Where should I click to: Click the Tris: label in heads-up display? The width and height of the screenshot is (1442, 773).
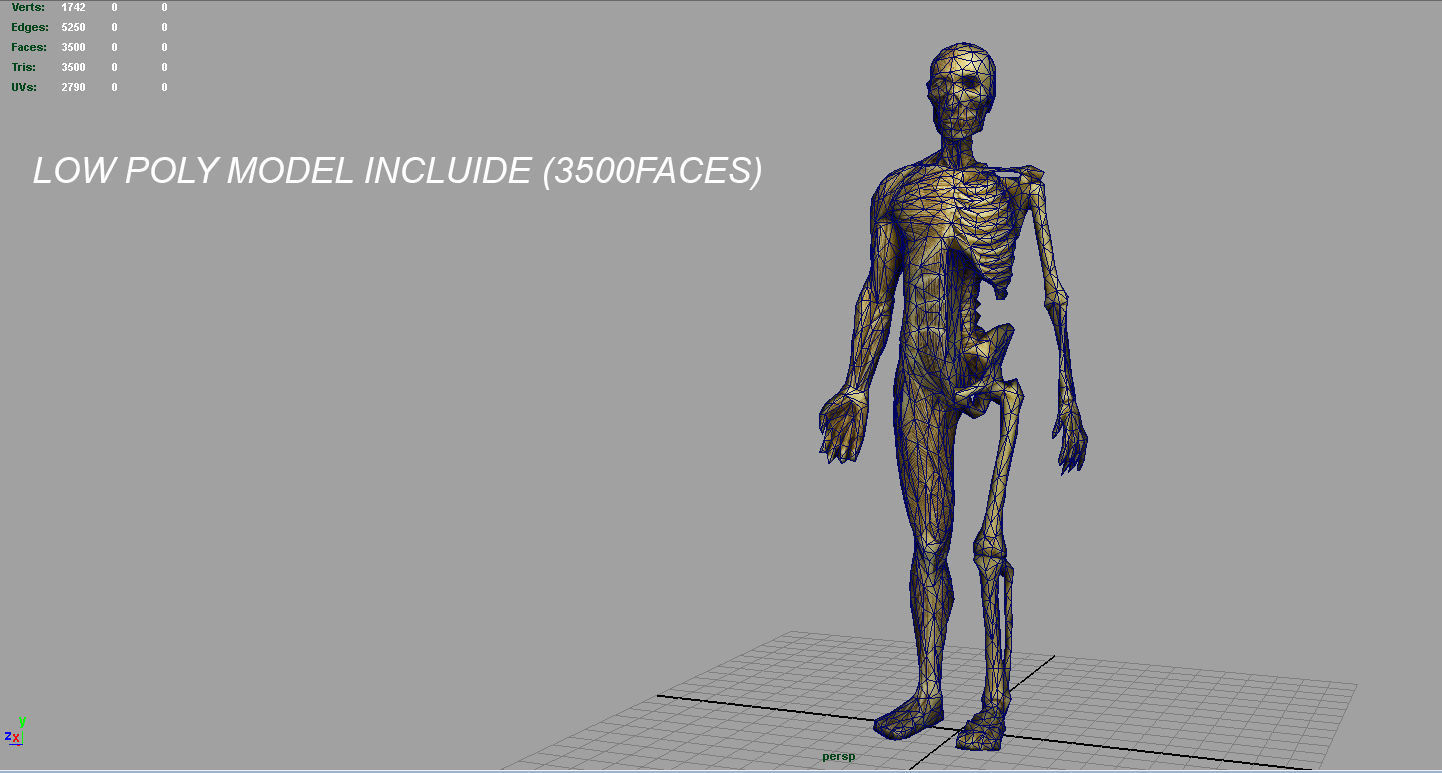24,67
